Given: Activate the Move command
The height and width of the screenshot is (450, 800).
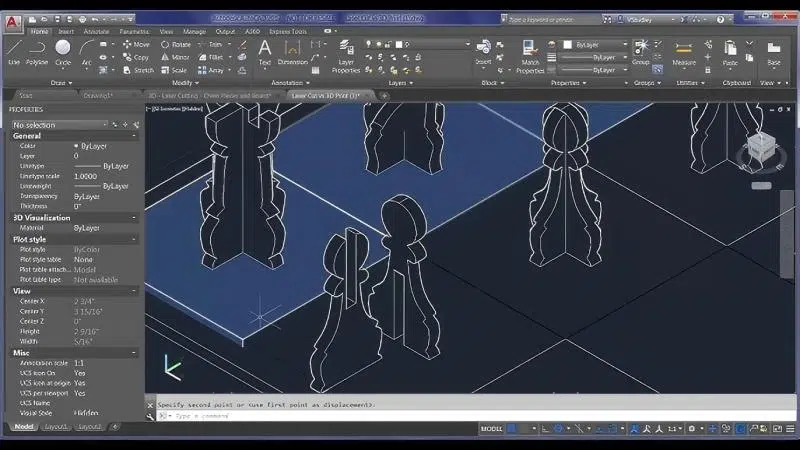Looking at the screenshot, I should tap(136, 44).
